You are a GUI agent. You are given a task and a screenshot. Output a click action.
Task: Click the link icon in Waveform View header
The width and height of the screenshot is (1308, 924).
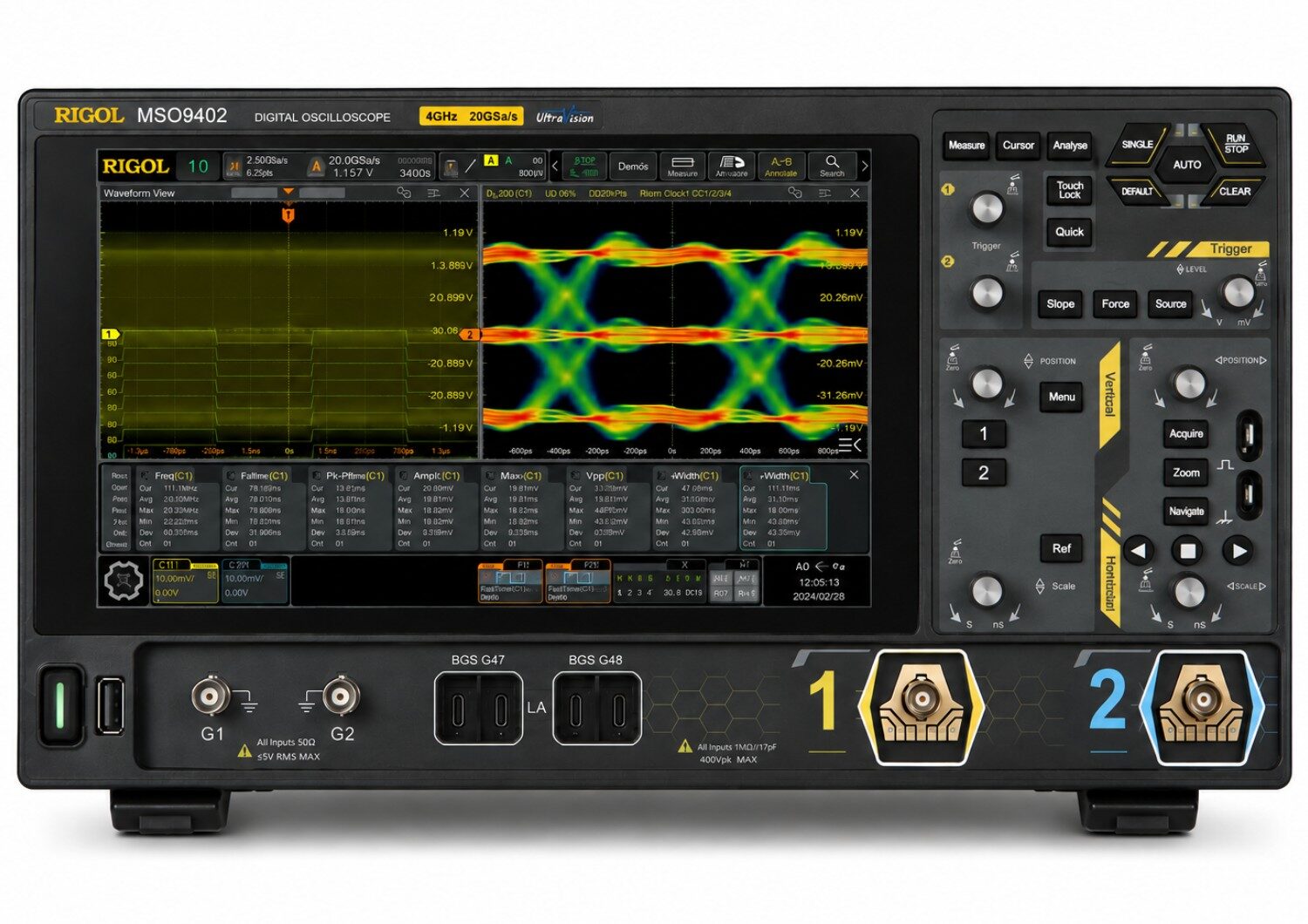[x=403, y=193]
